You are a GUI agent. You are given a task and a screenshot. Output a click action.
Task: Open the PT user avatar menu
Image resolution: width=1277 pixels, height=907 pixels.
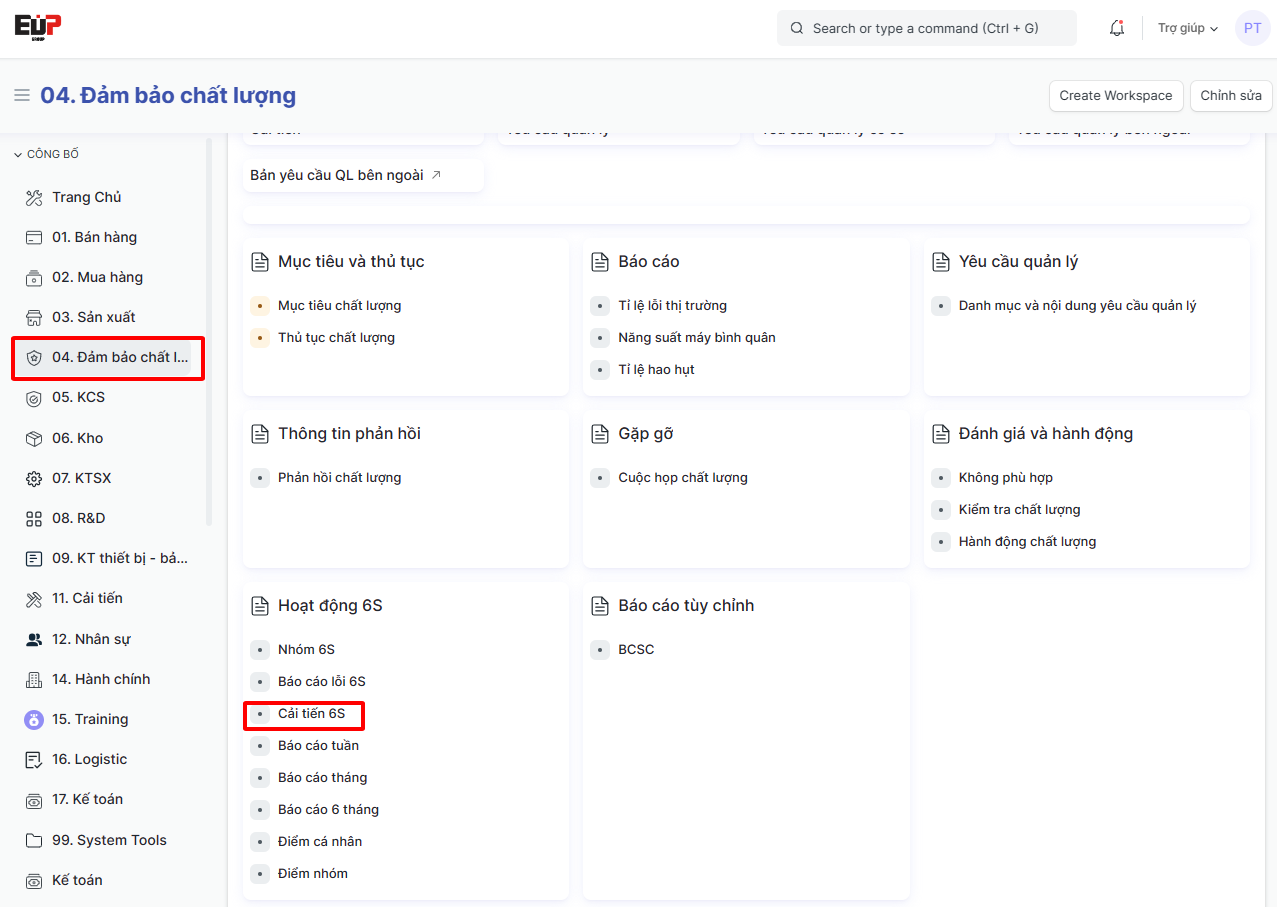click(x=1252, y=28)
